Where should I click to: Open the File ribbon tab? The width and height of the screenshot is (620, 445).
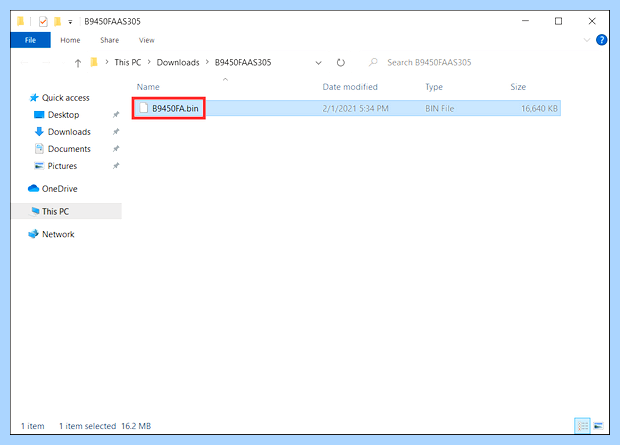30,40
